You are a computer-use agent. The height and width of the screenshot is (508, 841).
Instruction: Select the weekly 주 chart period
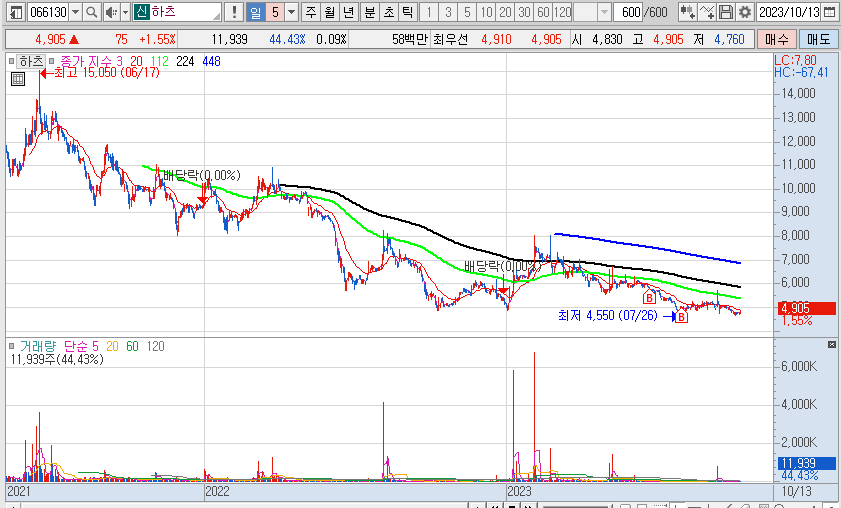click(311, 12)
